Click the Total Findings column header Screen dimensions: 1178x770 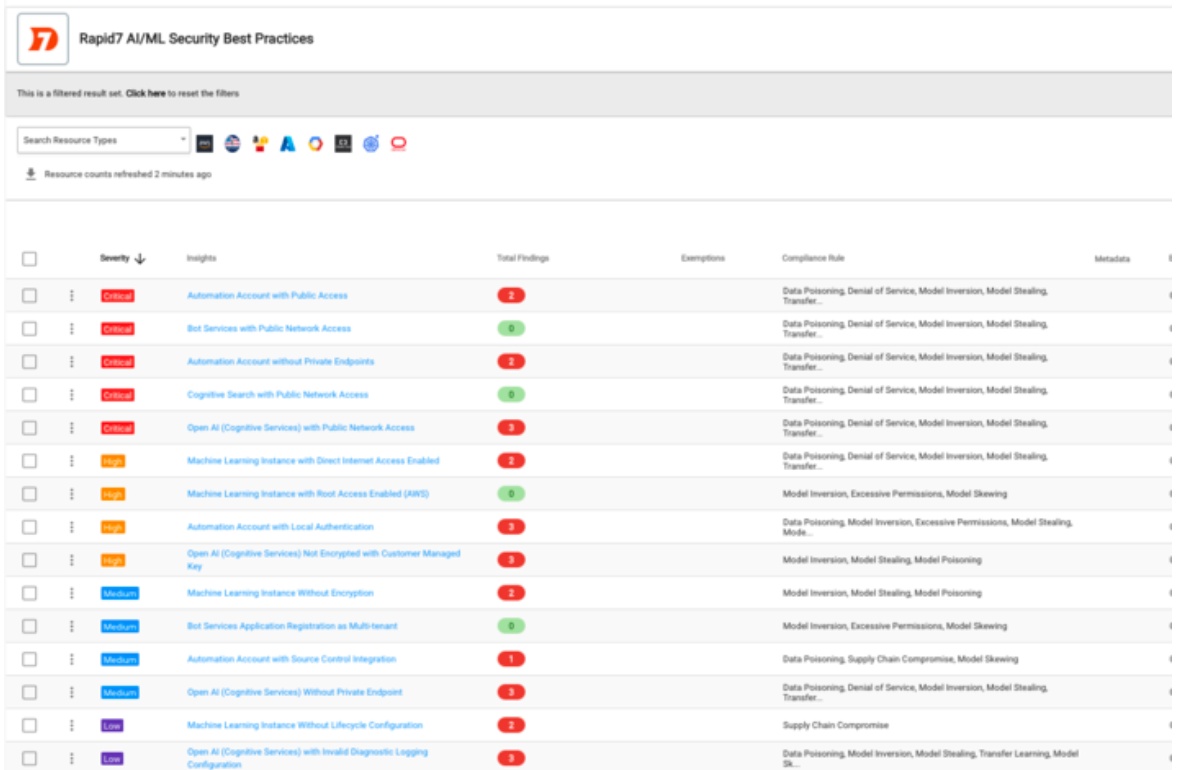(x=523, y=258)
